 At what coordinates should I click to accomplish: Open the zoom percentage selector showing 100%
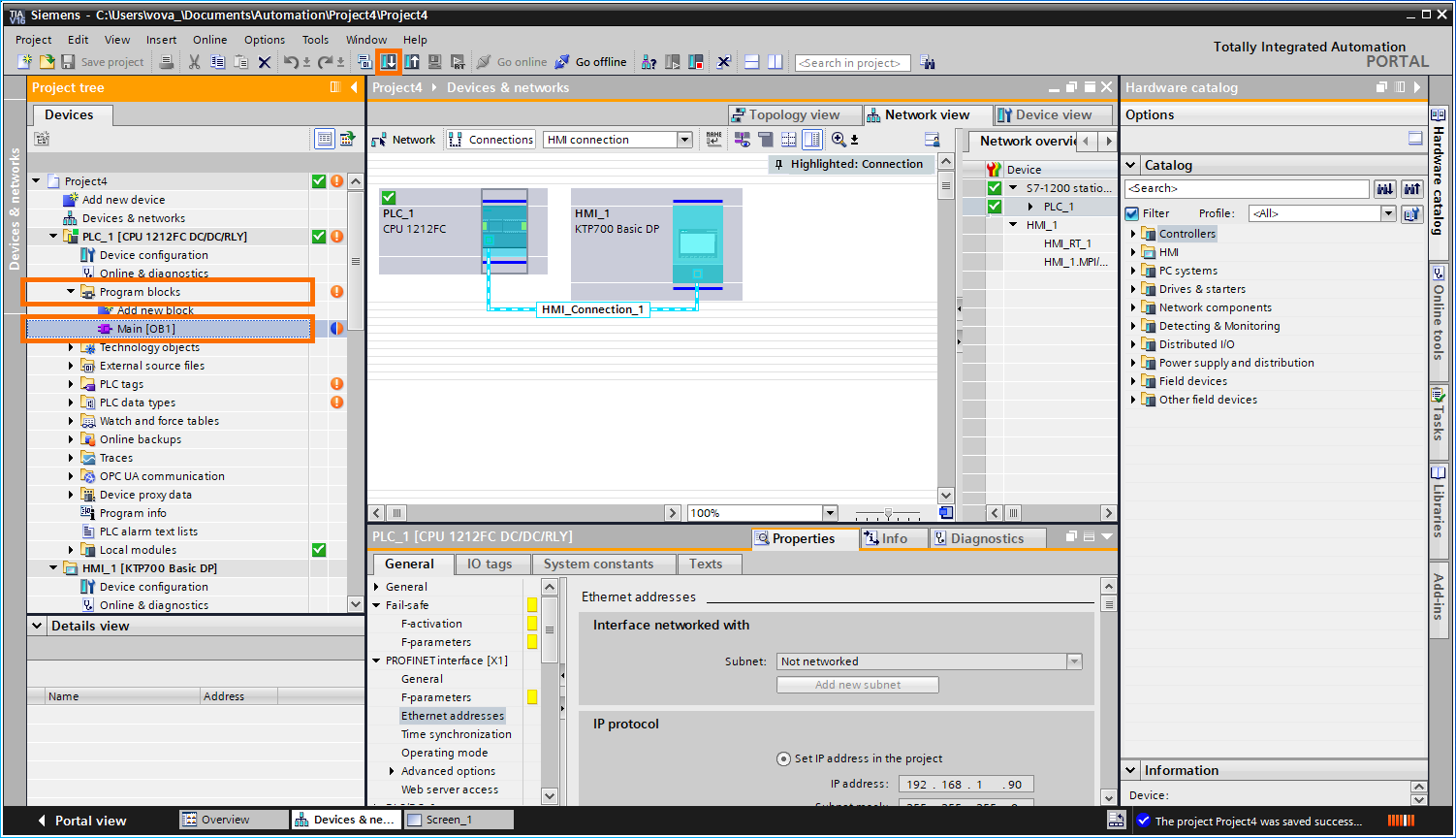point(830,512)
